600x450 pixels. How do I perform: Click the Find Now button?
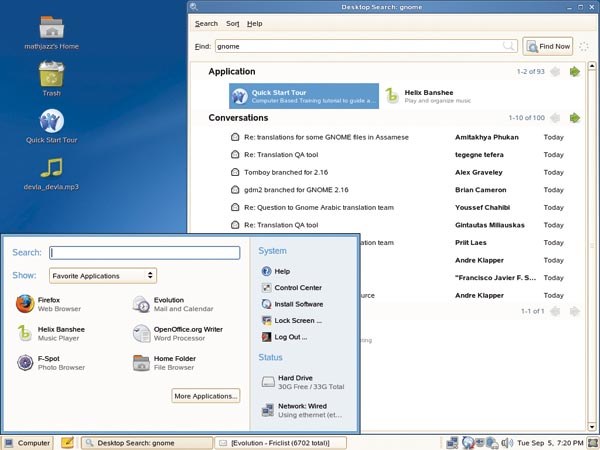[548, 46]
